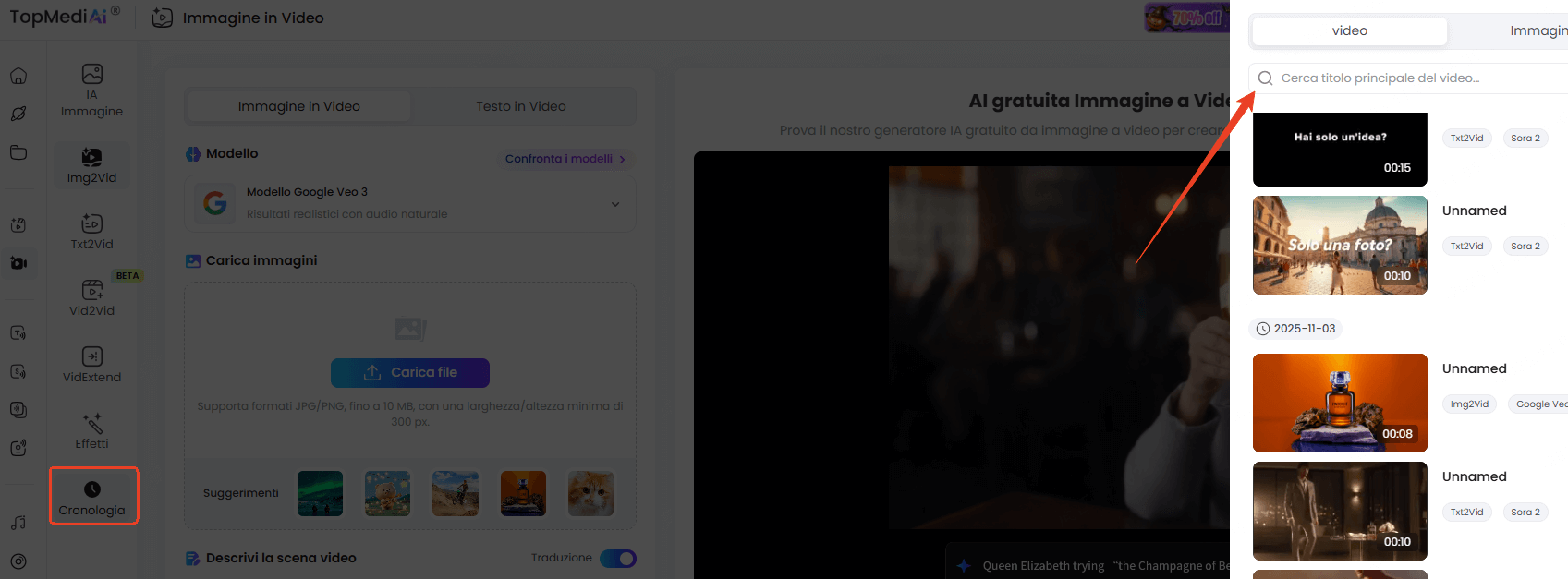The image size is (1568, 579).
Task: Choose the aurora suggestion thumbnail
Action: pyautogui.click(x=320, y=493)
